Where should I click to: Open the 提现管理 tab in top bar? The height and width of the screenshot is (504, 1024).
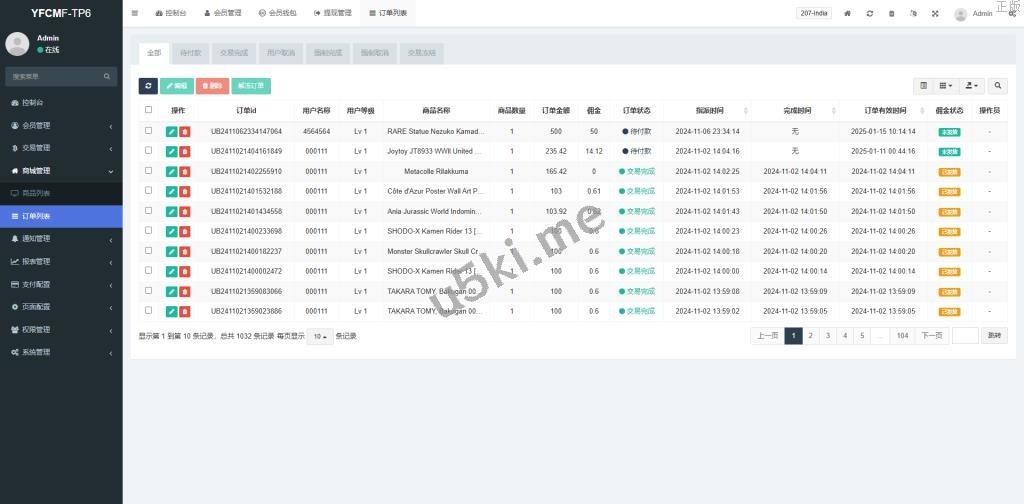pyautogui.click(x=332, y=14)
